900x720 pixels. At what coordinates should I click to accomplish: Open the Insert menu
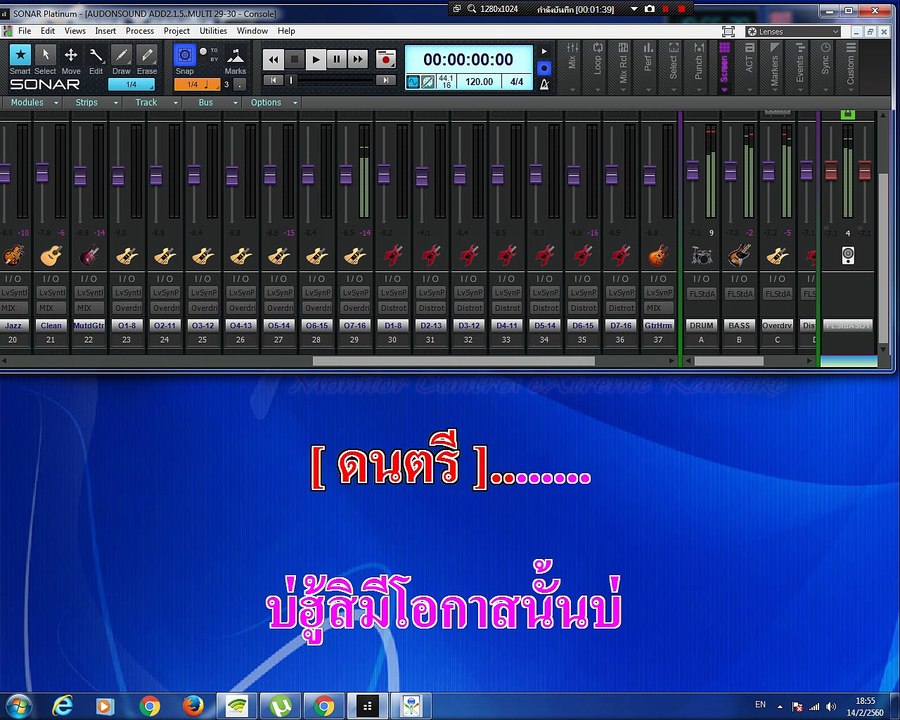pyautogui.click(x=105, y=31)
